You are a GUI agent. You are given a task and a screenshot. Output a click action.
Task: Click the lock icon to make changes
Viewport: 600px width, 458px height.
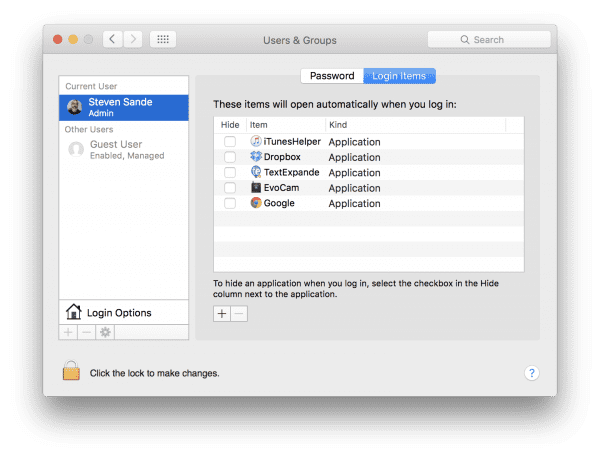coord(71,372)
